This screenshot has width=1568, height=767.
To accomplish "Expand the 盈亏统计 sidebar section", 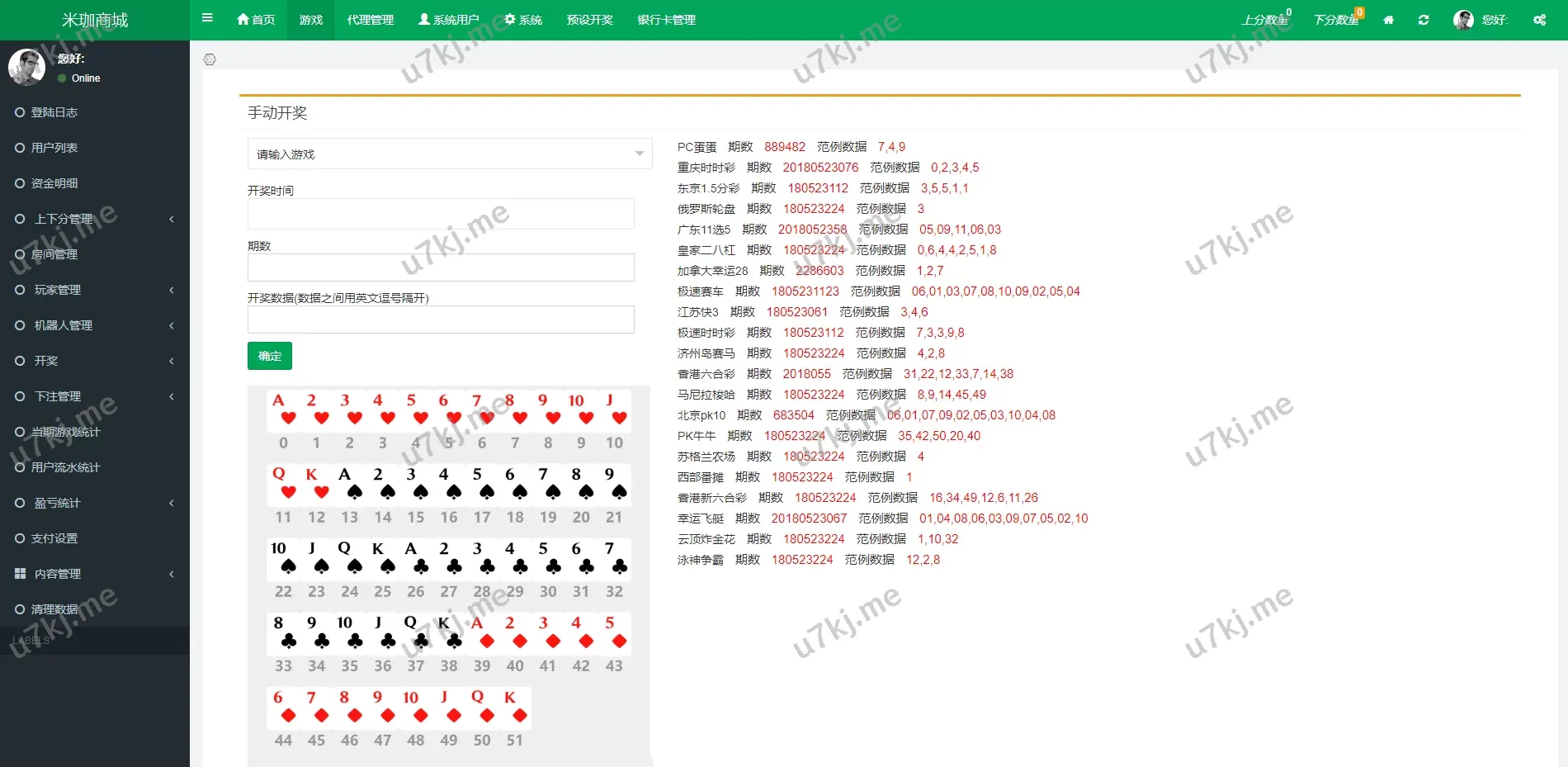I will pyautogui.click(x=58, y=502).
